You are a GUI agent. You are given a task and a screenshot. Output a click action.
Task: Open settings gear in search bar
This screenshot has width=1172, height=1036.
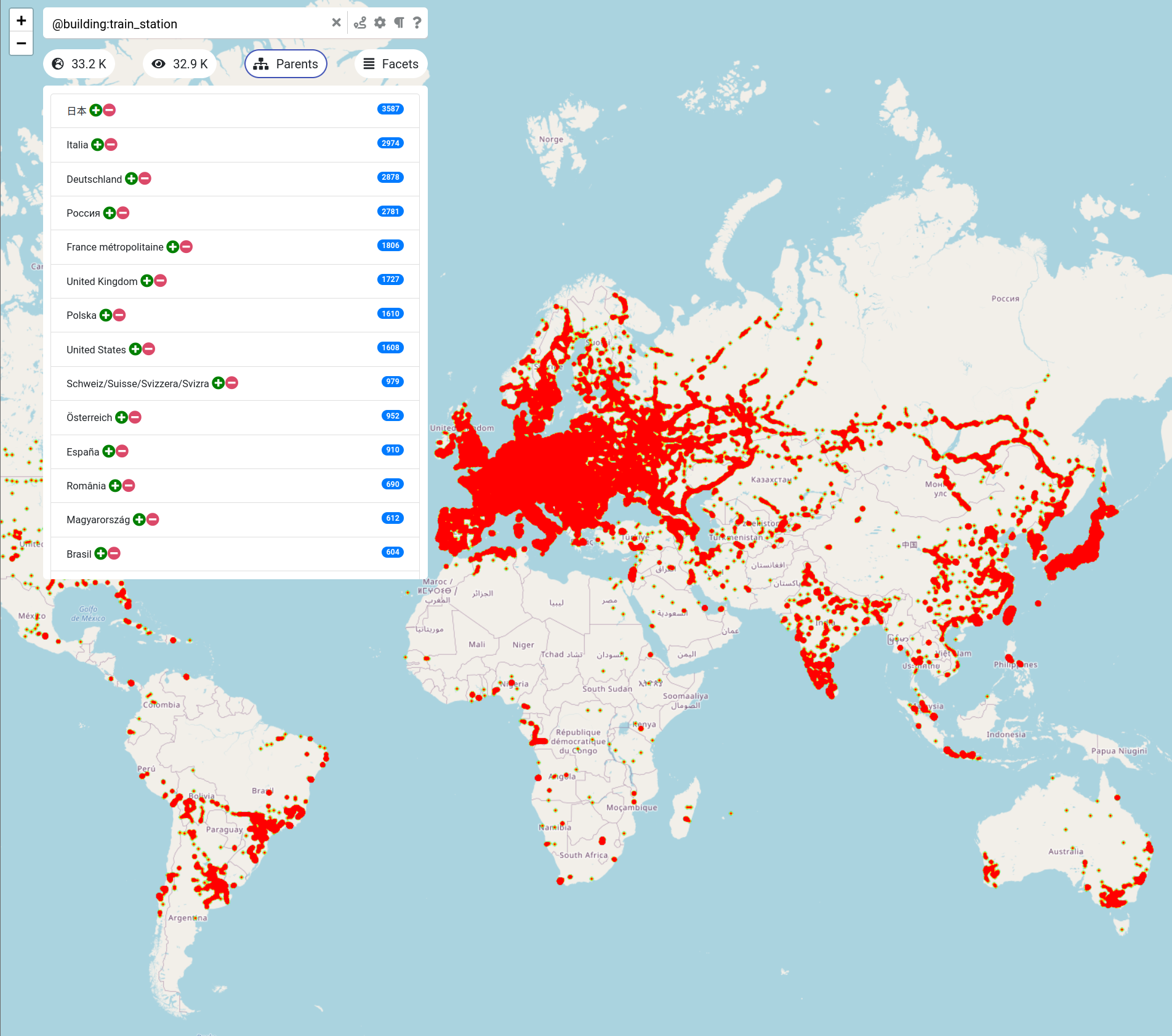380,23
